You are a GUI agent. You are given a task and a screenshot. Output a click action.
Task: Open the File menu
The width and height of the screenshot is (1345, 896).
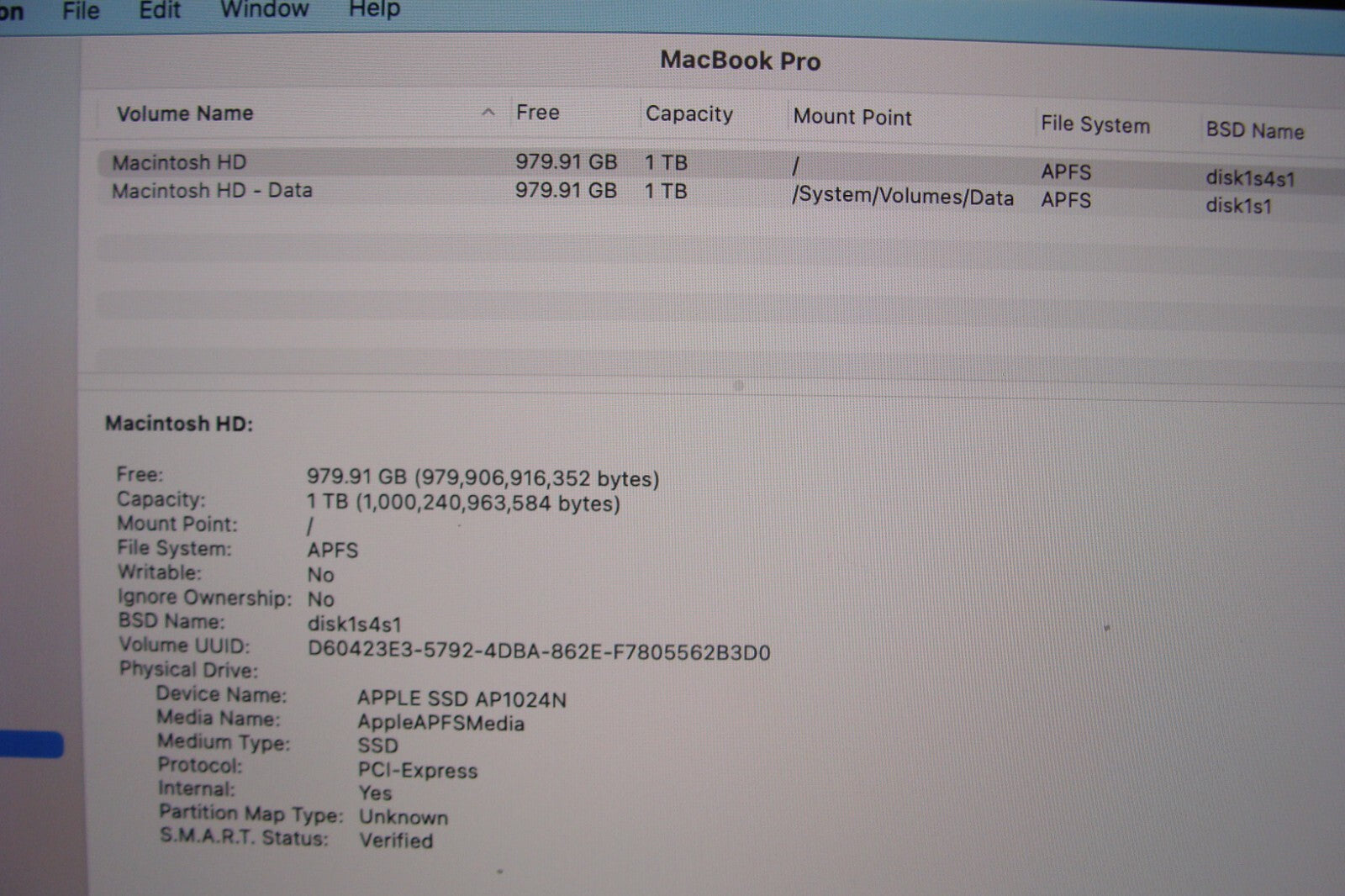tap(81, 11)
